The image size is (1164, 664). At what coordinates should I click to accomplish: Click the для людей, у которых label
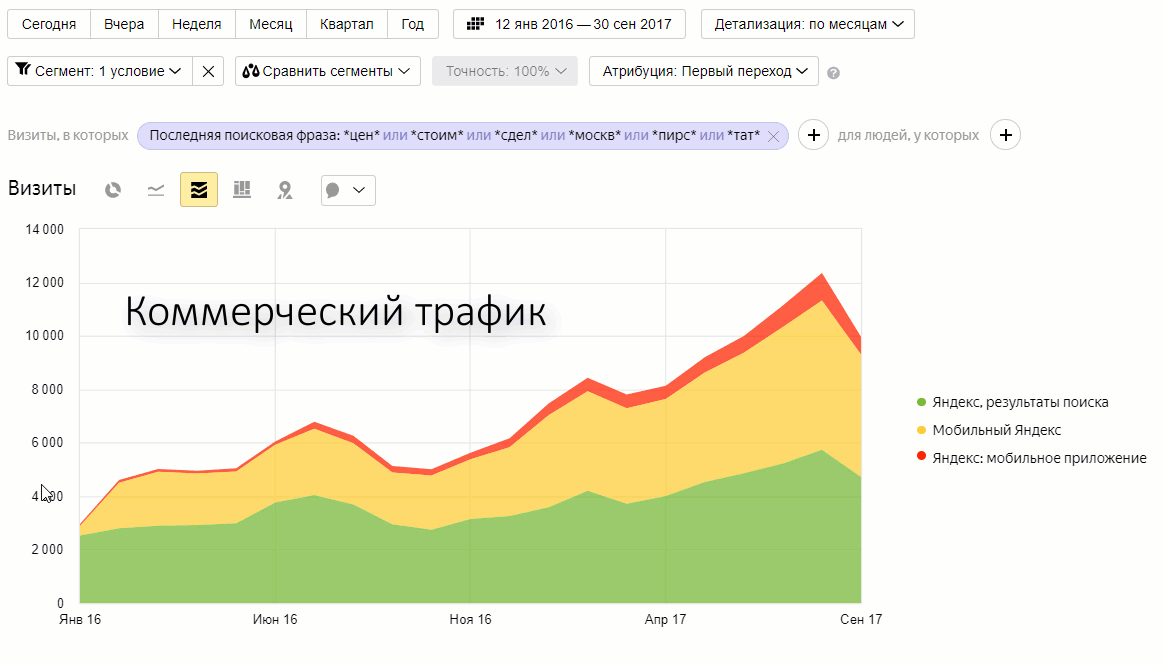(x=909, y=136)
